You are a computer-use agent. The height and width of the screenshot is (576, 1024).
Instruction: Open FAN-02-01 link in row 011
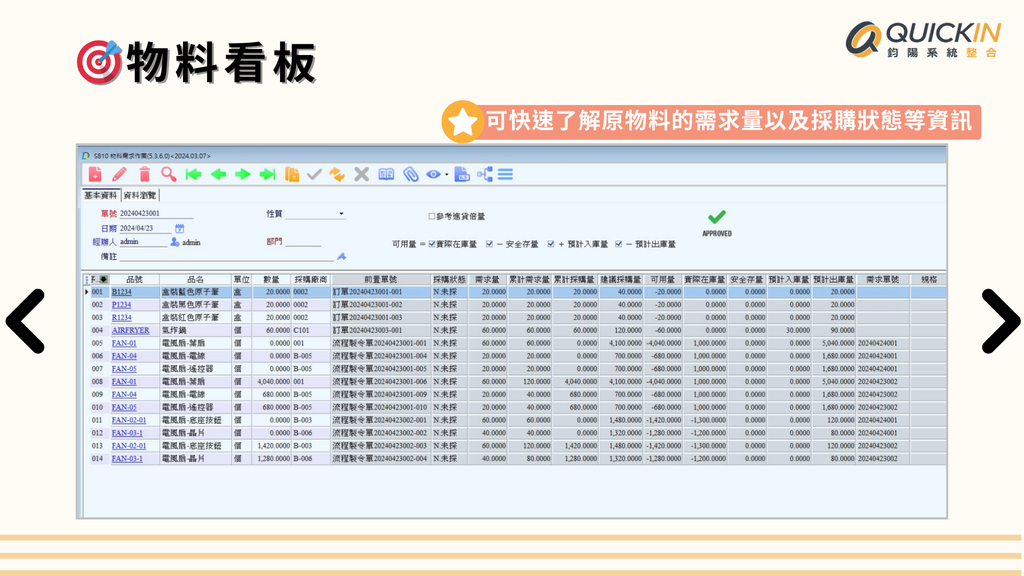click(129, 420)
